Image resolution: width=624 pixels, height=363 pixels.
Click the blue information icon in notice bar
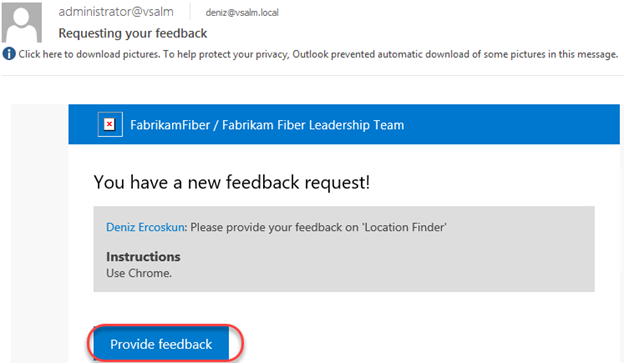[9, 54]
